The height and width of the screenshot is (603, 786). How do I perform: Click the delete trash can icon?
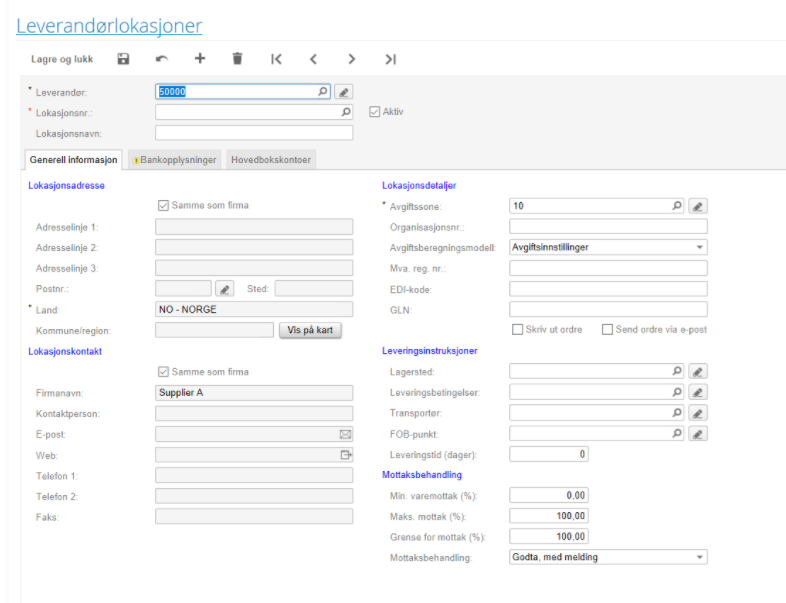pos(237,59)
